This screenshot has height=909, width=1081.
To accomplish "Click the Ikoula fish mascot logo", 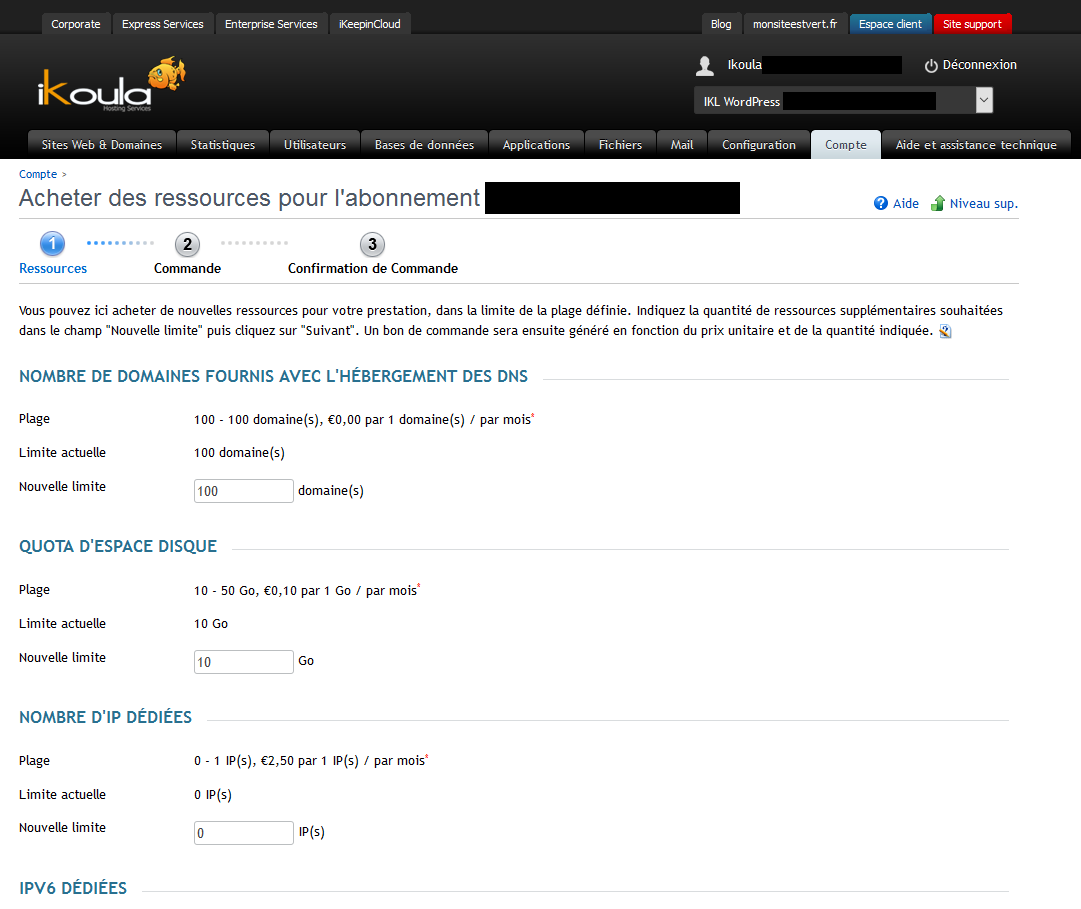I will [x=165, y=75].
